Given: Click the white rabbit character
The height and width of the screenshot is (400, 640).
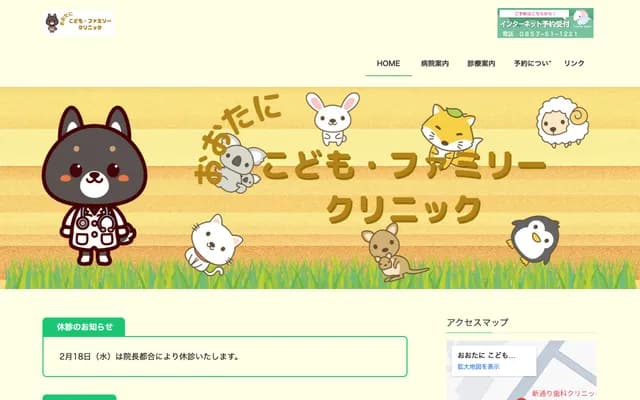Looking at the screenshot, I should 333,118.
